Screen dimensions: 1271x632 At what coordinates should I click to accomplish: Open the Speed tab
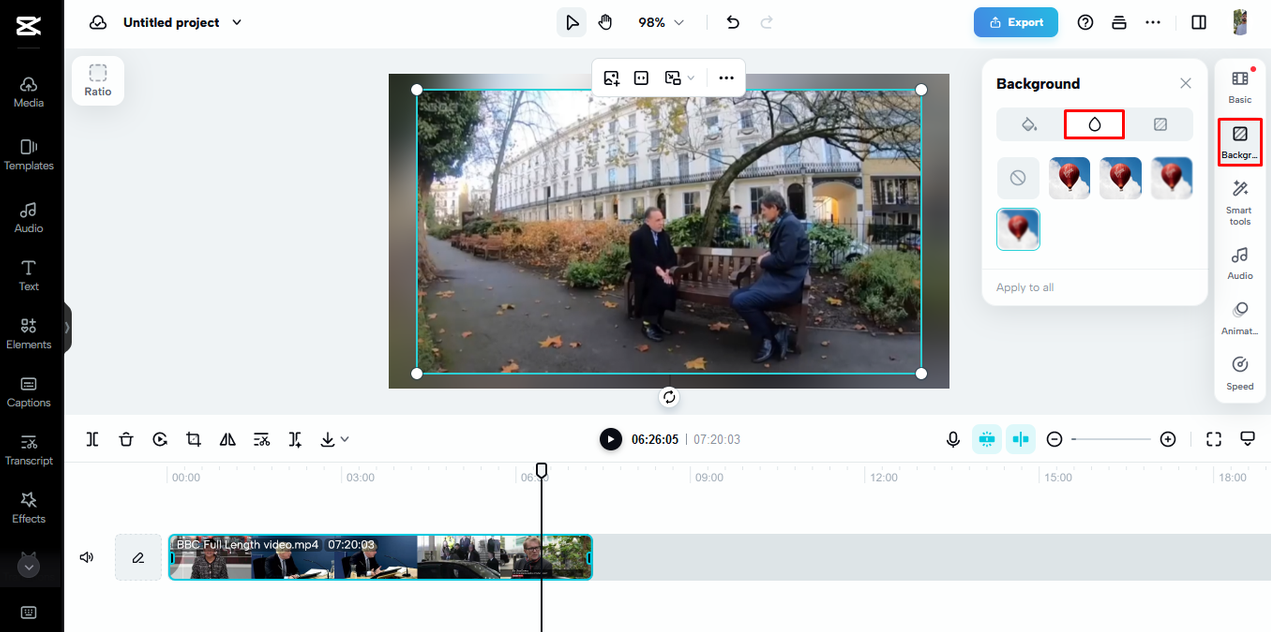click(x=1240, y=374)
